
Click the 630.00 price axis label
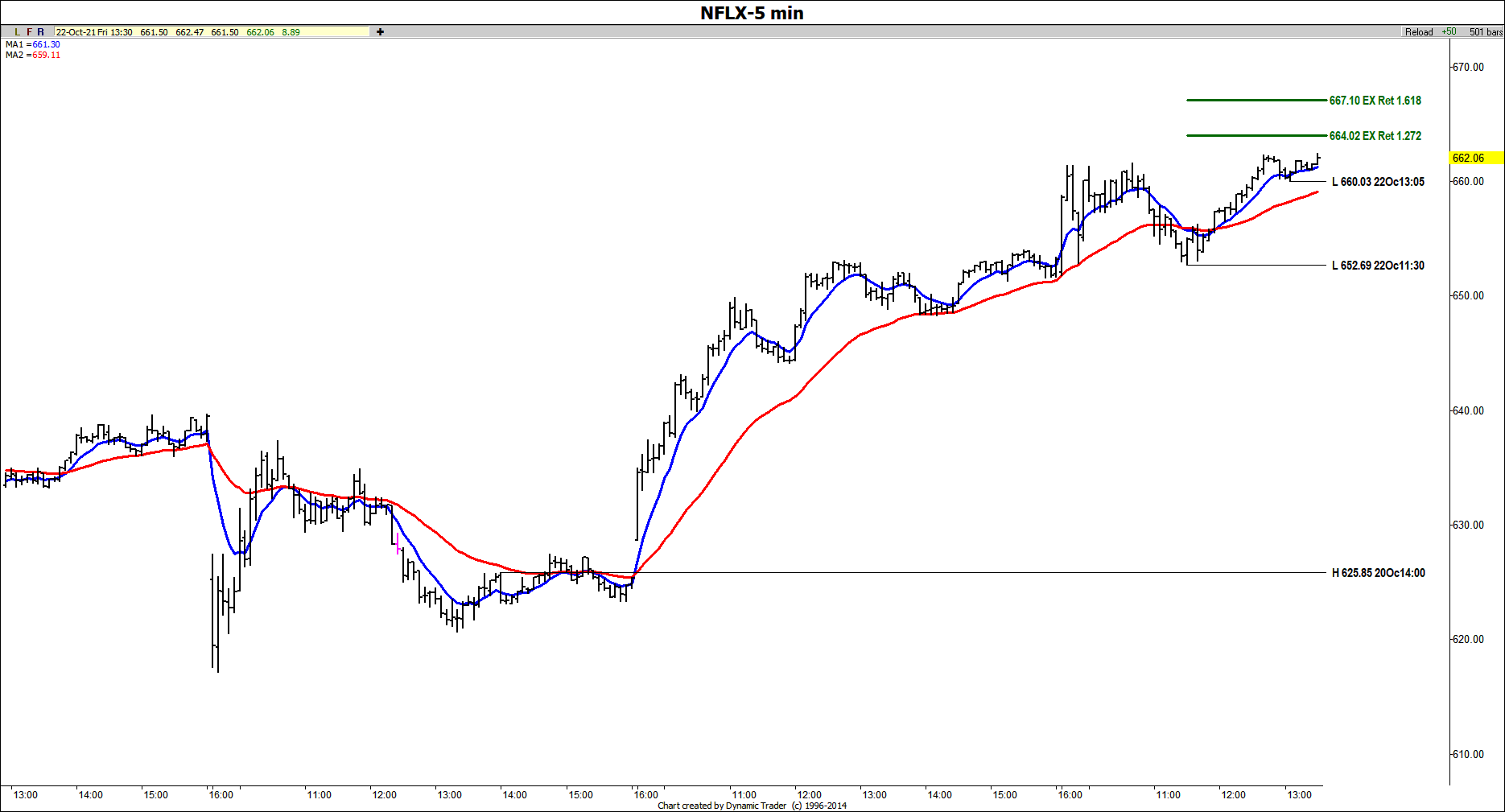point(1469,525)
